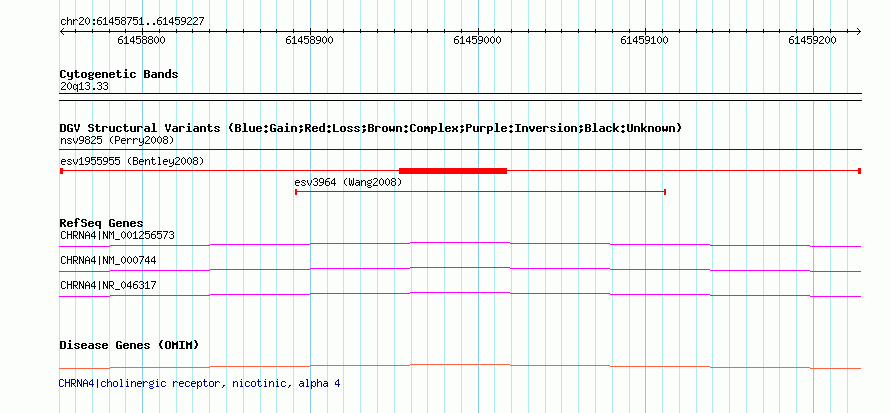
Task: Click the ruler's left arrow end
Action: tap(62, 31)
